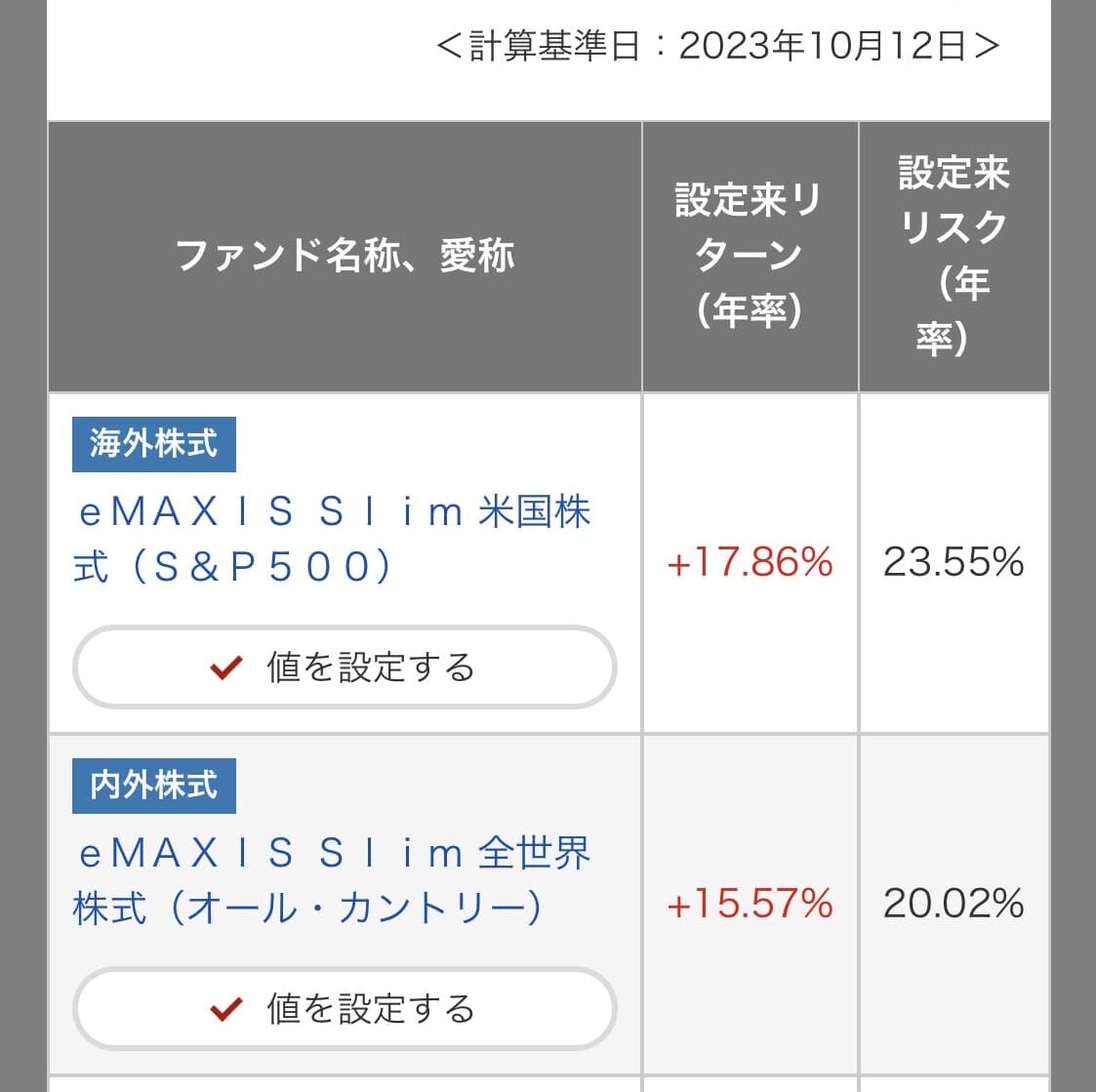
Task: Open the eMAXIS Slim 米国株式 (S&P500) fund link
Action: (332, 539)
